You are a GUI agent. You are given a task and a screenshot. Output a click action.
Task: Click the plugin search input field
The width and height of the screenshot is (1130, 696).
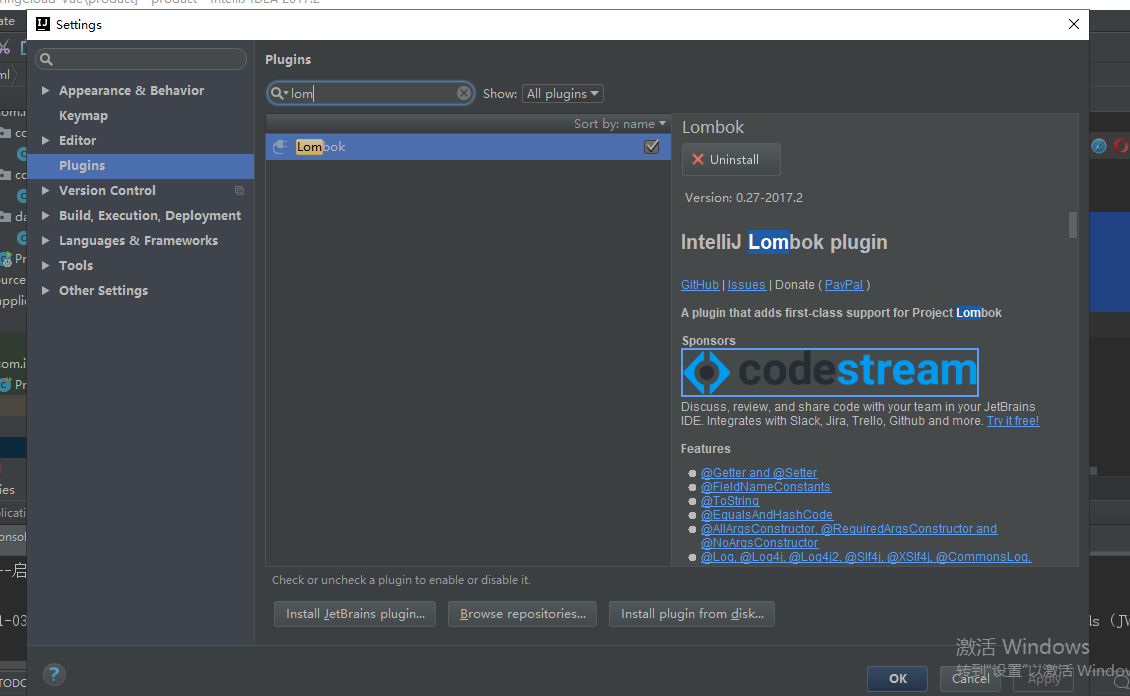tap(371, 94)
